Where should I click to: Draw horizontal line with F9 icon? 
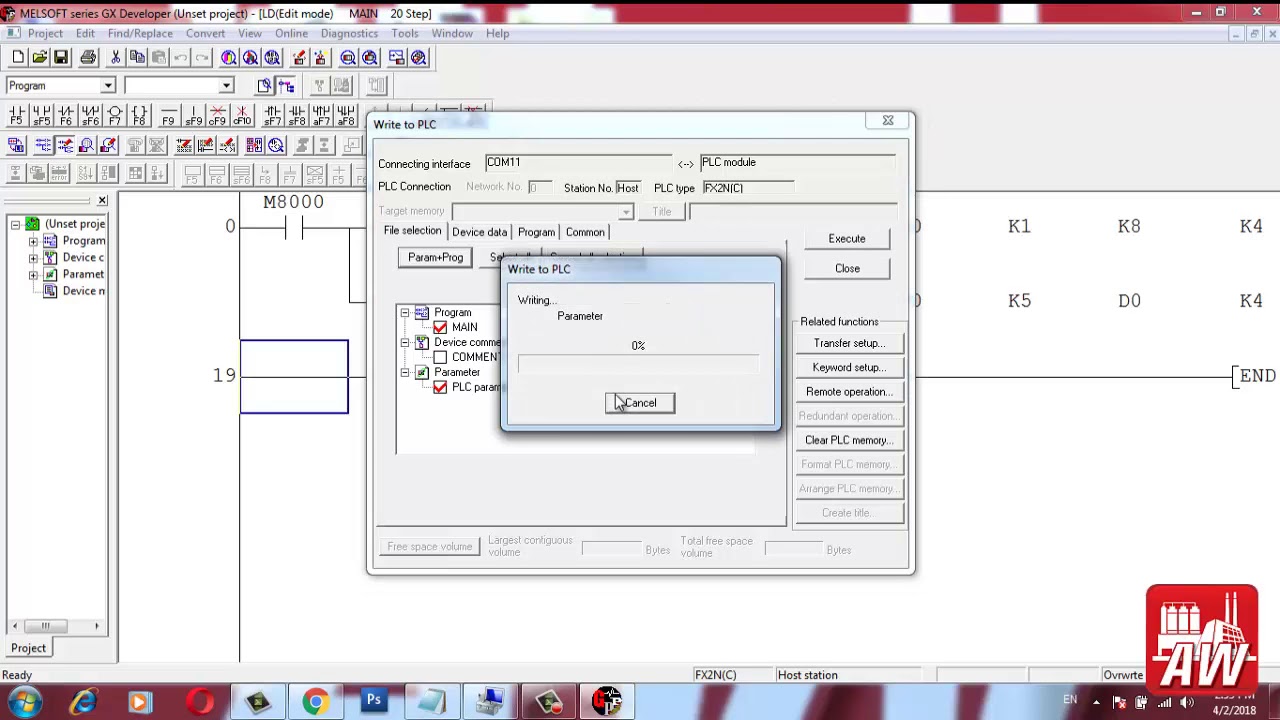pos(168,116)
